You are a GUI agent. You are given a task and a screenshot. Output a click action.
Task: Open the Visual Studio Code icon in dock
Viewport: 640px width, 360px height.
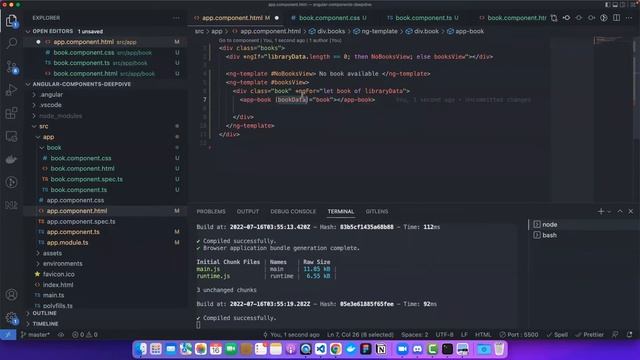(x=320, y=349)
